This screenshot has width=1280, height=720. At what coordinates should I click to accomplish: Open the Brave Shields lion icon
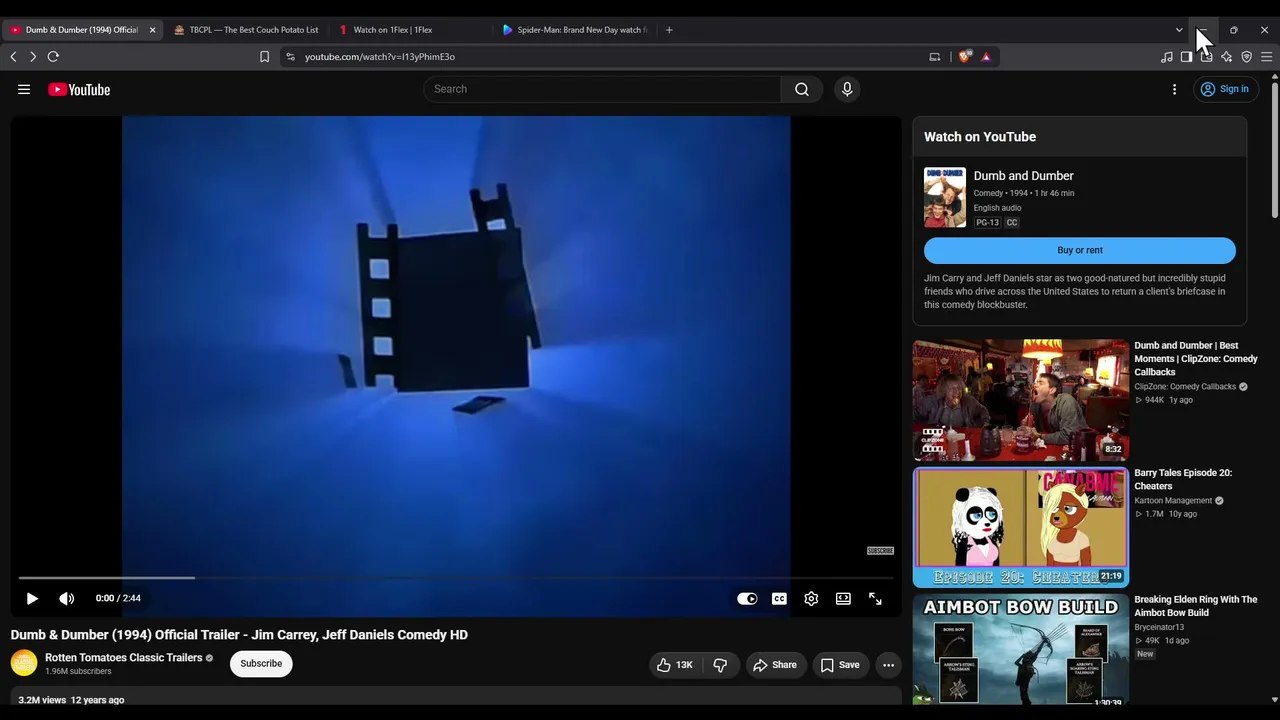coord(965,57)
